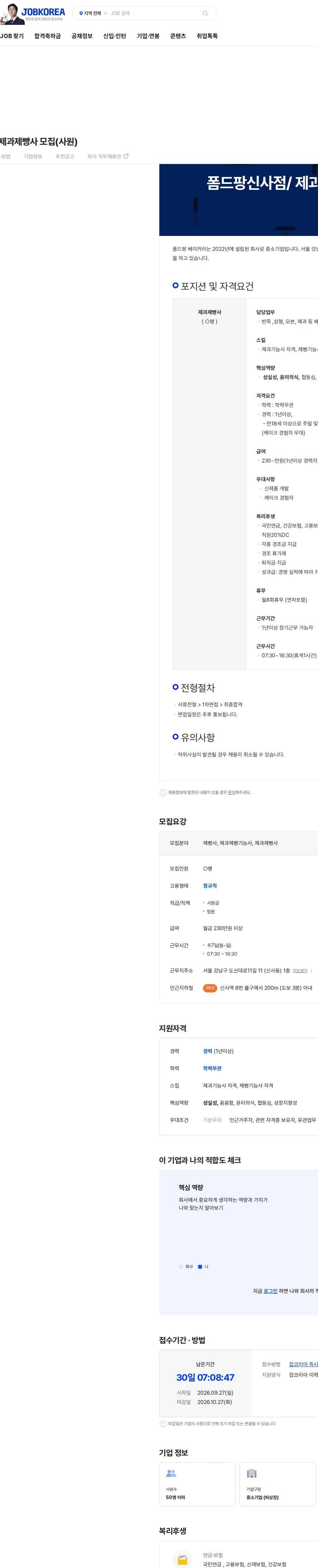Screen dimensions: 318x1568
Task: Open the 지역 전체 region dropdown
Action: (x=93, y=13)
